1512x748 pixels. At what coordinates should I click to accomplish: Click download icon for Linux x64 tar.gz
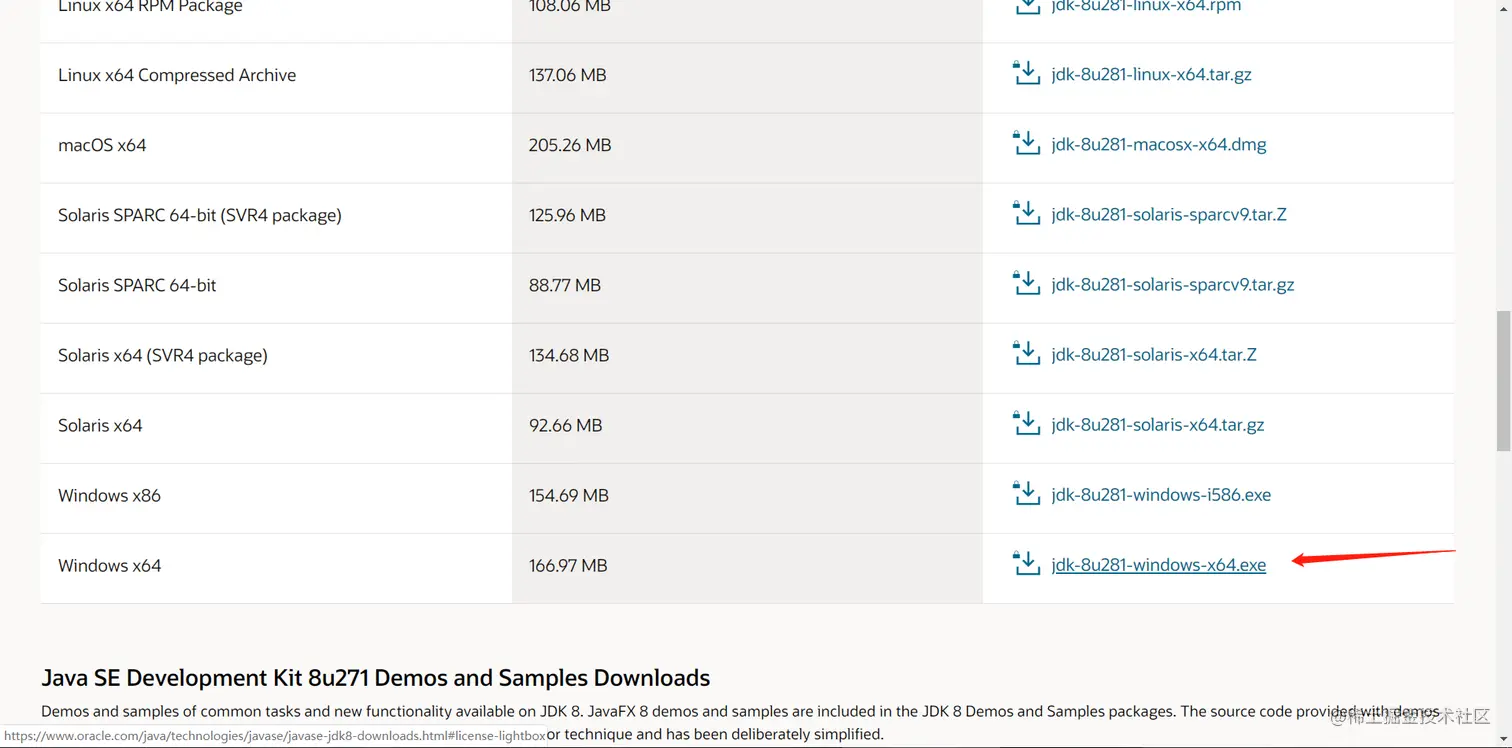[x=1027, y=74]
